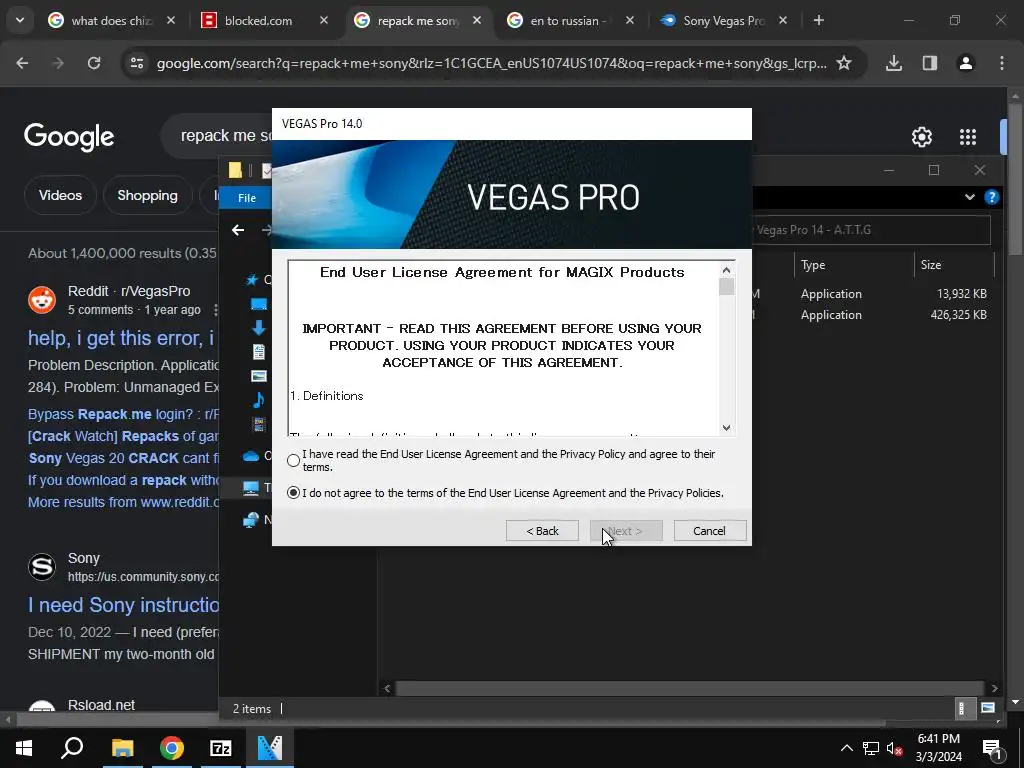Screen dimensions: 1024x768
Task: Open taskbar Search magnifier
Action: pos(72,748)
